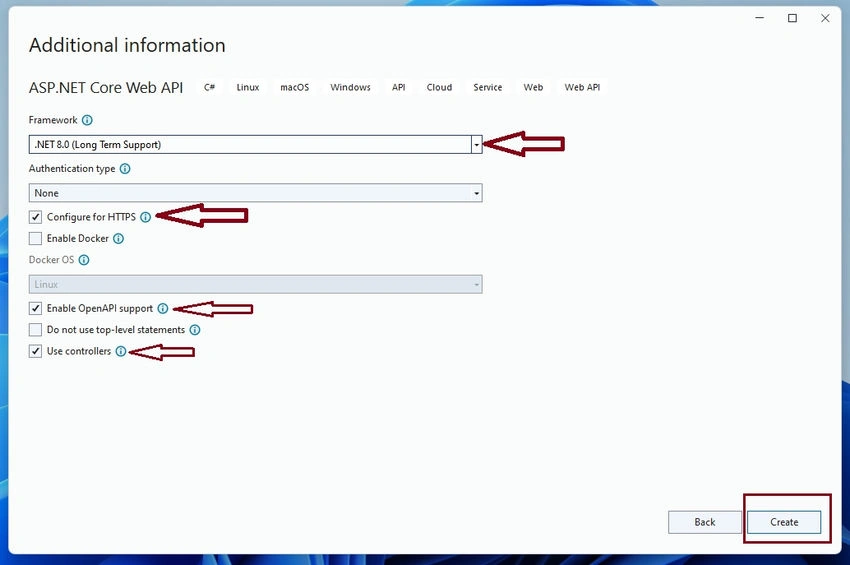Click the C# tag
The image size is (850, 565).
[x=209, y=87]
